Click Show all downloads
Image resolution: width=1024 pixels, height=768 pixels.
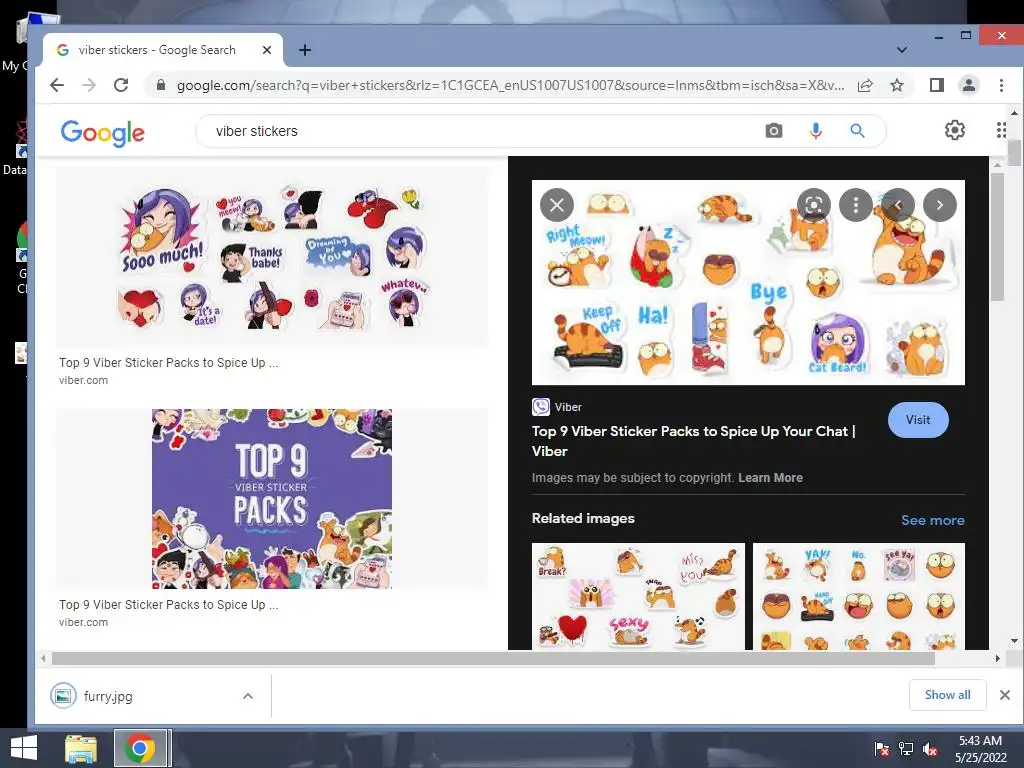pos(948,695)
